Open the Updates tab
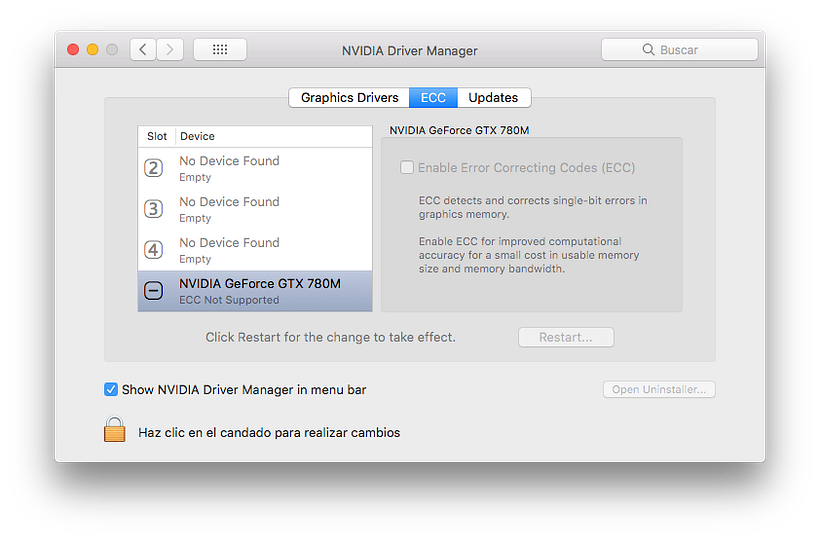820x540 pixels. coord(493,98)
